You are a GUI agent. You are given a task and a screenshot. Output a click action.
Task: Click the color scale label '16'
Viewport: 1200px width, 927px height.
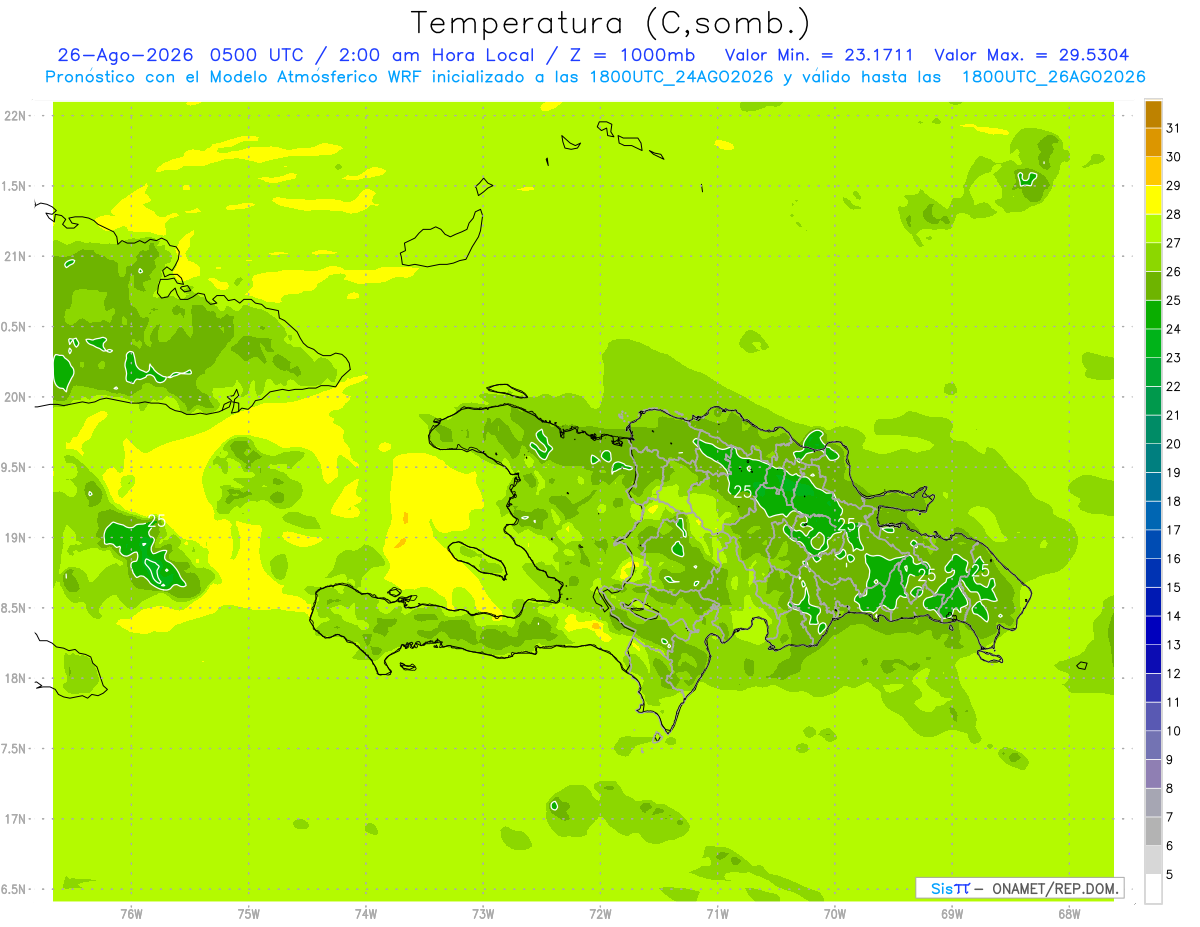click(x=1174, y=559)
